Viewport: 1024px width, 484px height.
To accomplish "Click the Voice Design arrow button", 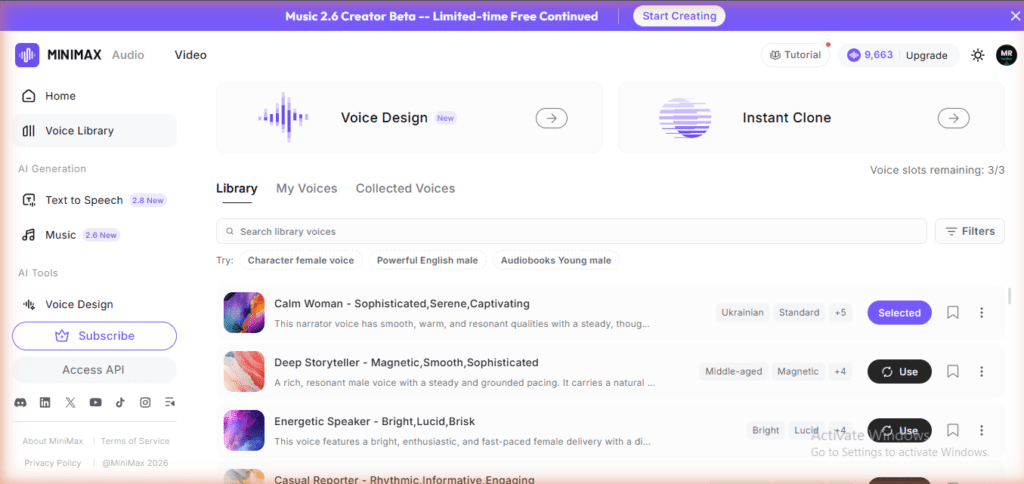I will [x=552, y=118].
